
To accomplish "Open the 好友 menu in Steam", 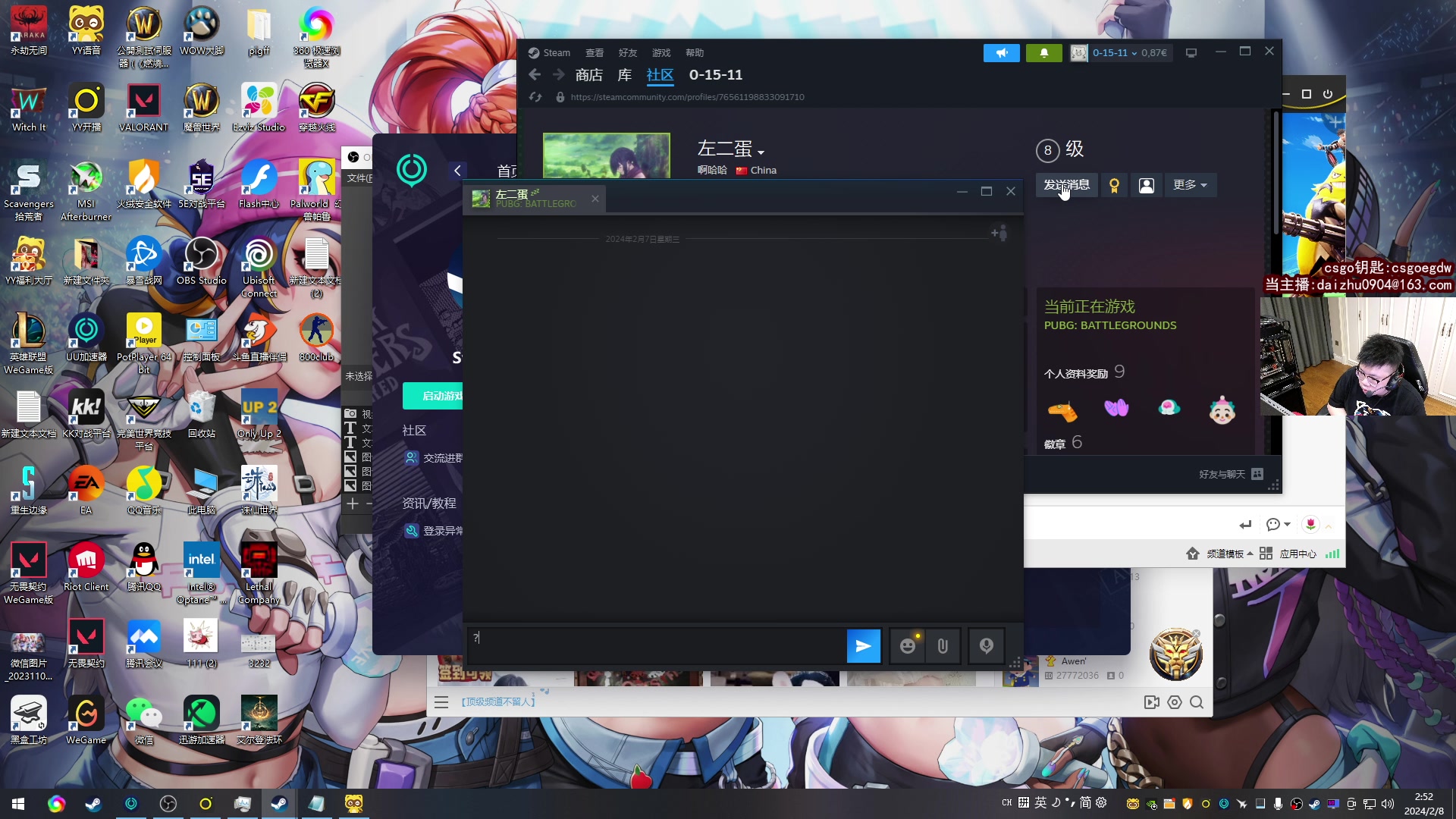I will [628, 53].
